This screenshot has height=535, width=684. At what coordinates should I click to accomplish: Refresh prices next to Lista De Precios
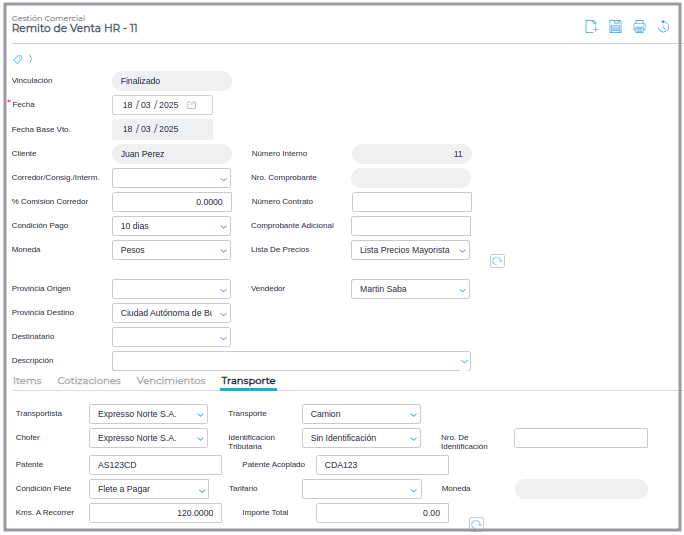click(x=497, y=261)
